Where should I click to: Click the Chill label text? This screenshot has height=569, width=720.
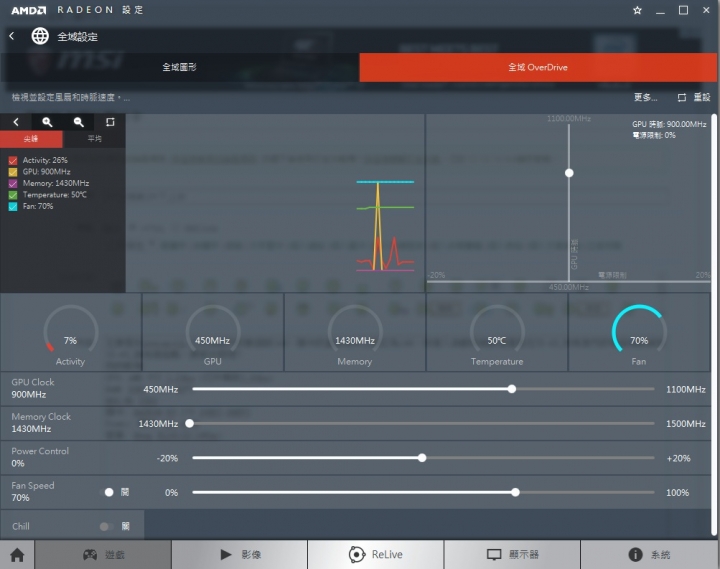pos(21,526)
